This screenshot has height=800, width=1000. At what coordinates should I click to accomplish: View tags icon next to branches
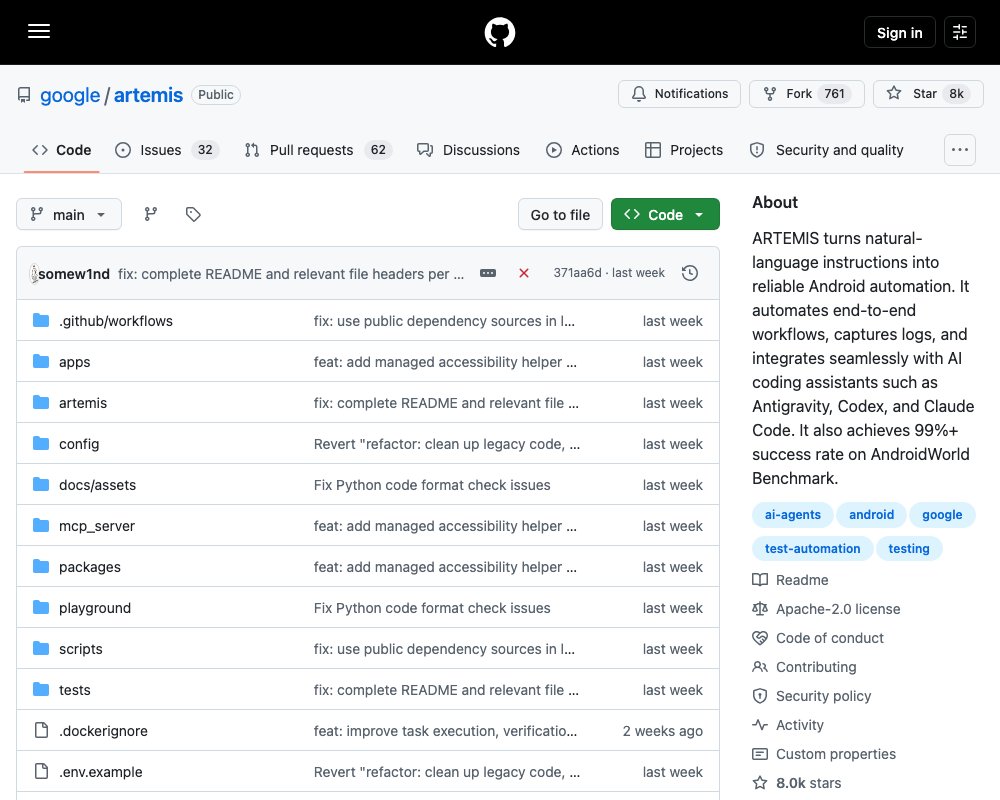(x=193, y=214)
